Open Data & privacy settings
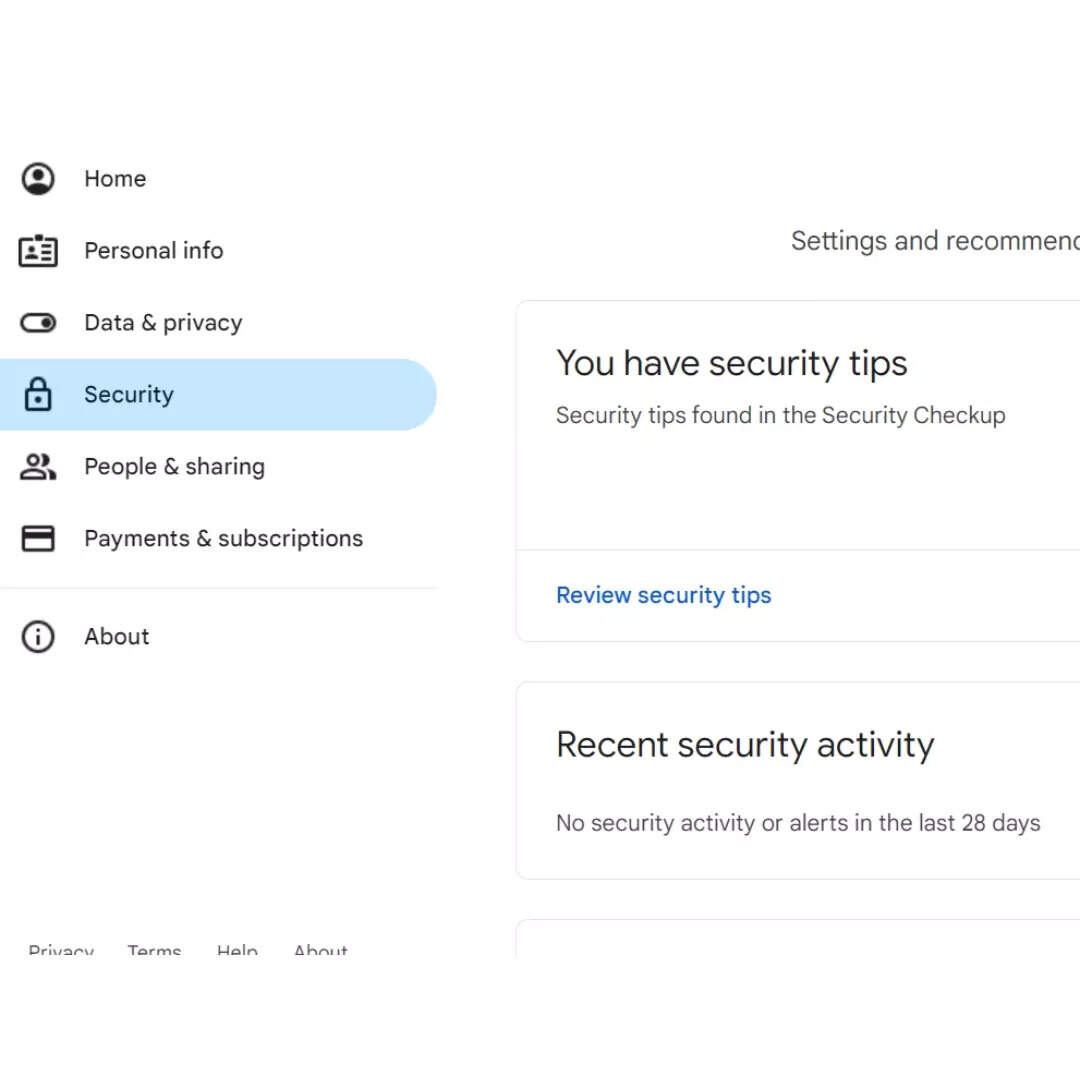The height and width of the screenshot is (1080, 1080). point(218,322)
